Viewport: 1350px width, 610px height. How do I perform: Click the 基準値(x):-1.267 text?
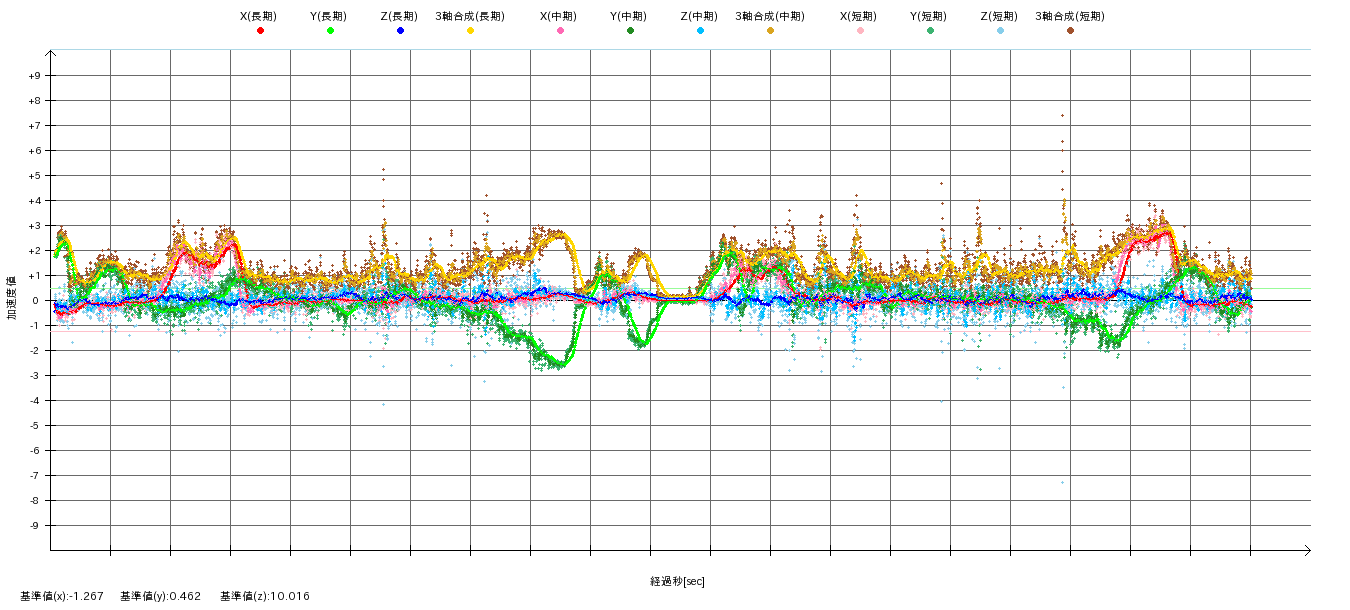coord(62,596)
